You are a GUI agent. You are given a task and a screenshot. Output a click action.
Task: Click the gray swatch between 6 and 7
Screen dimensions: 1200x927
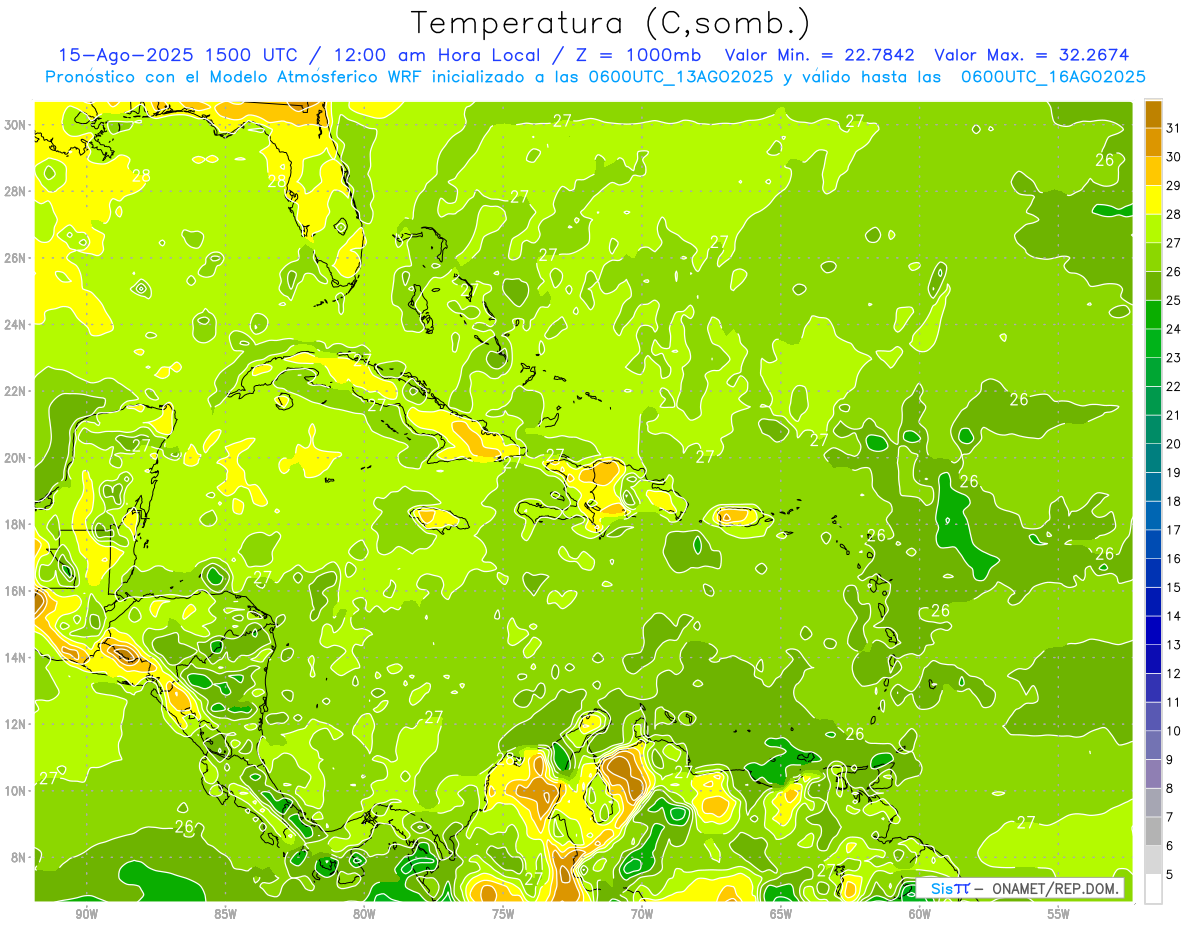1153,832
